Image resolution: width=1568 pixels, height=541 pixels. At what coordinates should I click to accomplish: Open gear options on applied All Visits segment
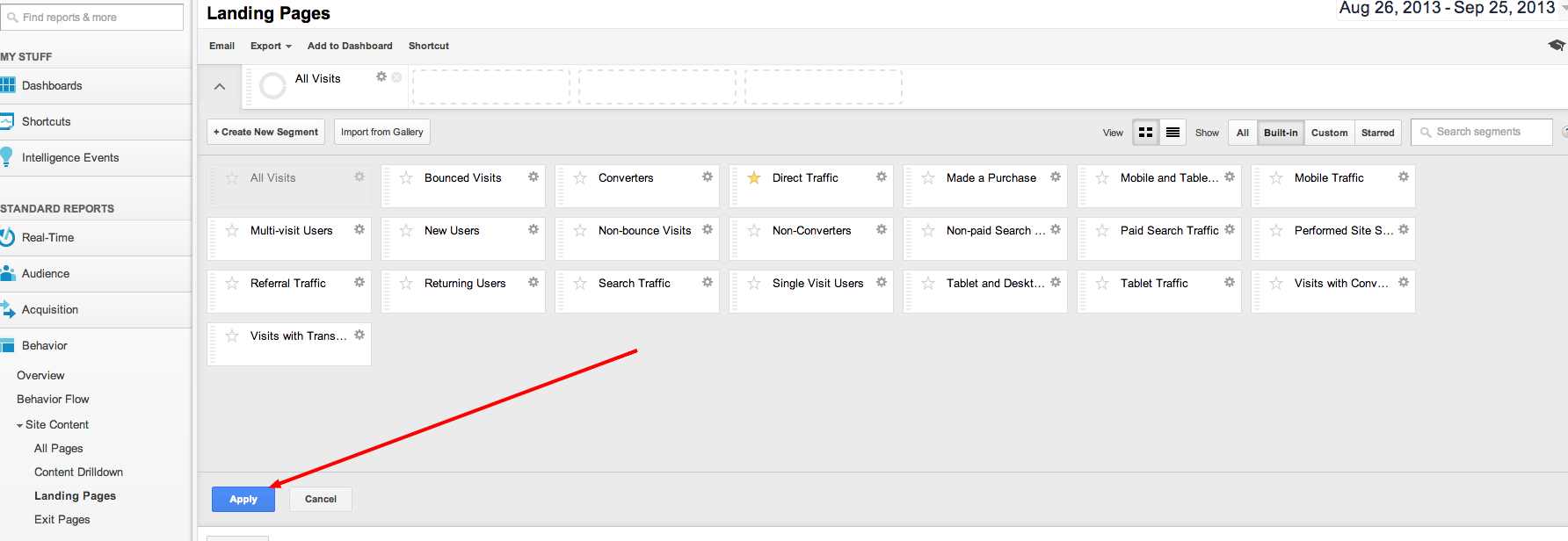(x=381, y=76)
